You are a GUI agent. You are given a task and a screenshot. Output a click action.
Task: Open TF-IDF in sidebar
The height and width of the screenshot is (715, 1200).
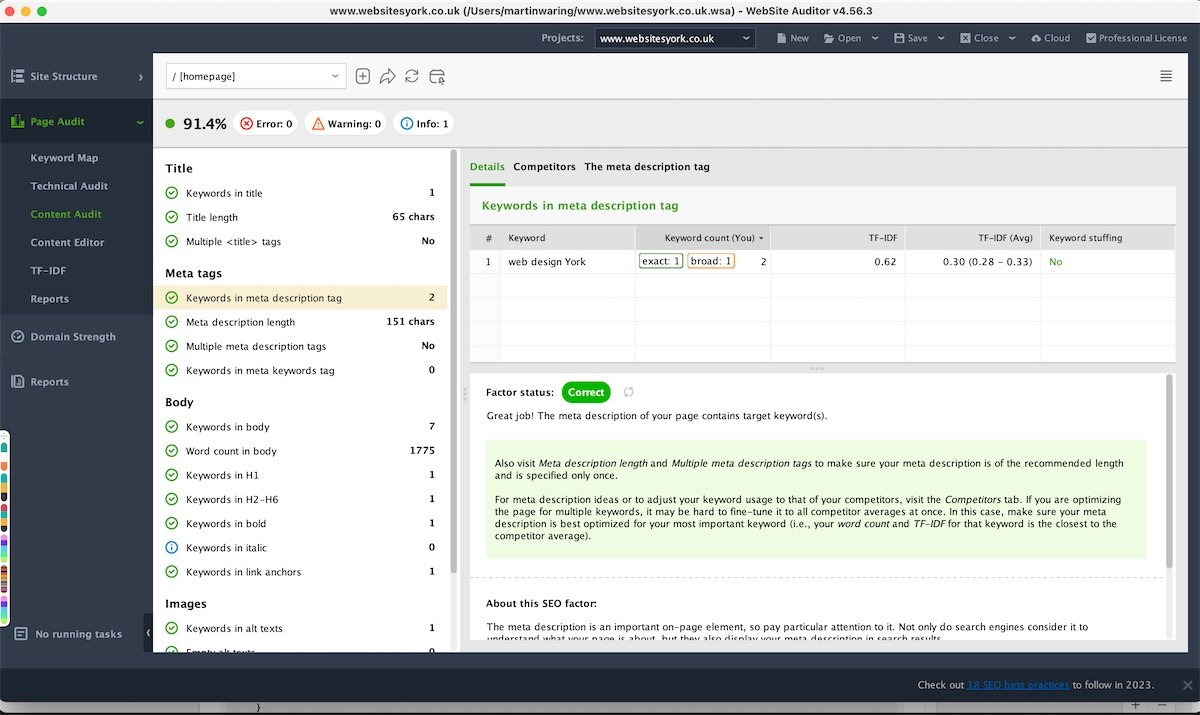pos(48,270)
